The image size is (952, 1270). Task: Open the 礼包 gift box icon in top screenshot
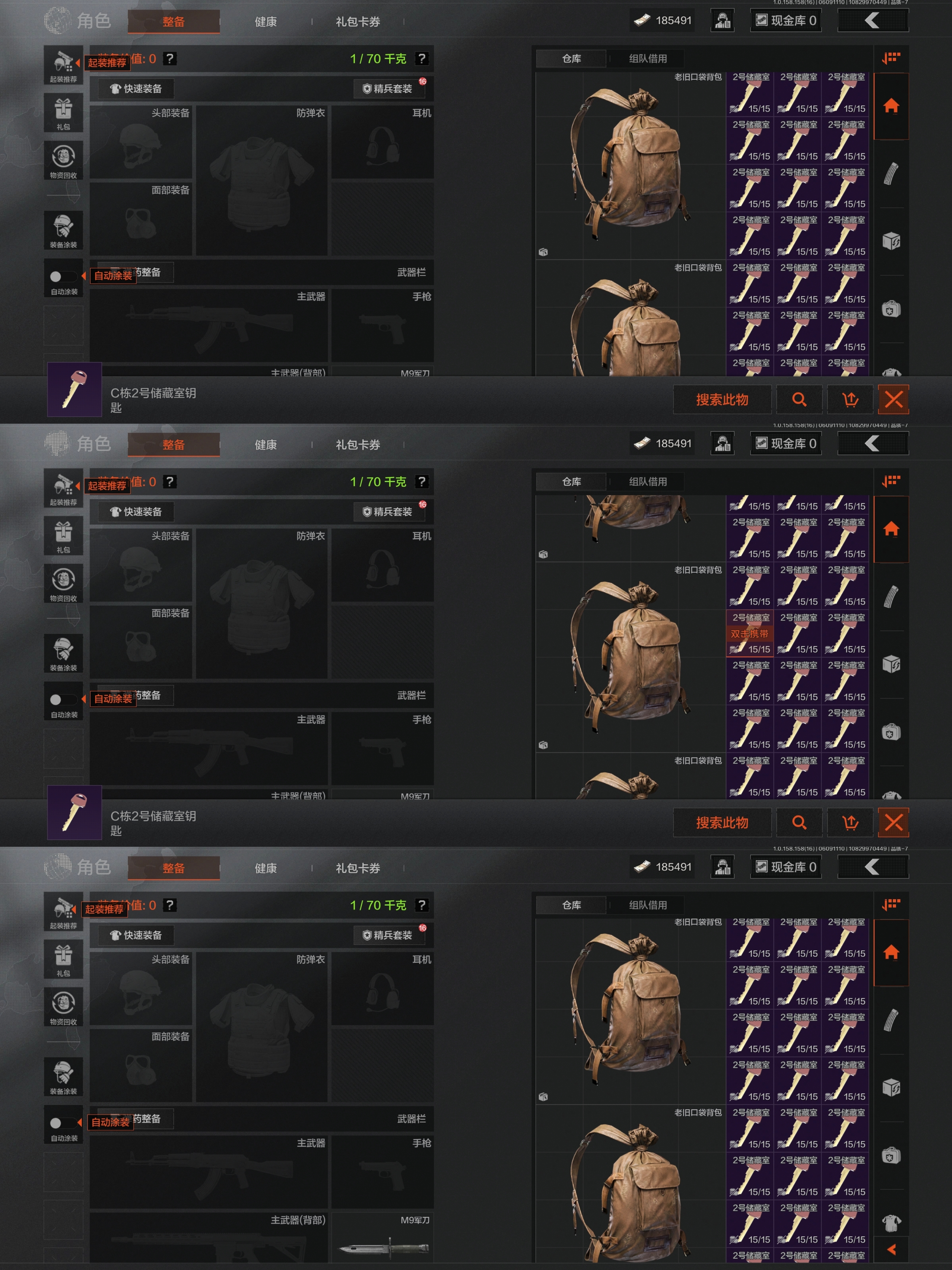point(63,113)
